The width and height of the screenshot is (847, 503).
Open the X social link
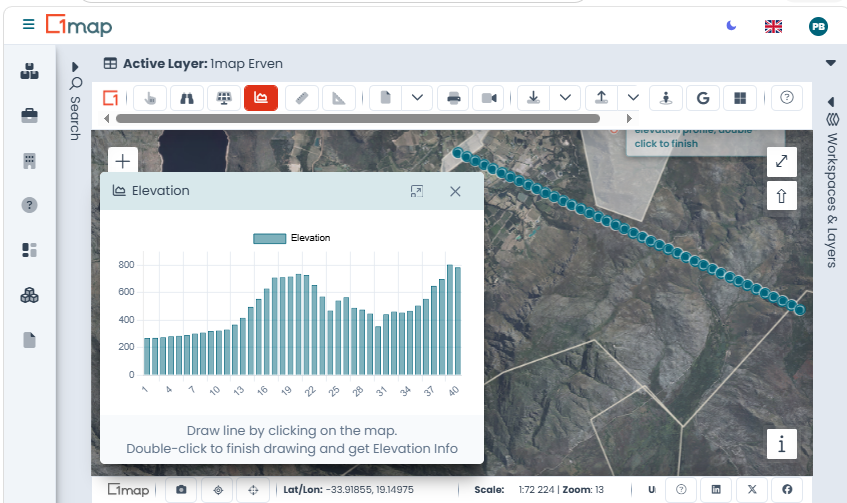point(752,489)
